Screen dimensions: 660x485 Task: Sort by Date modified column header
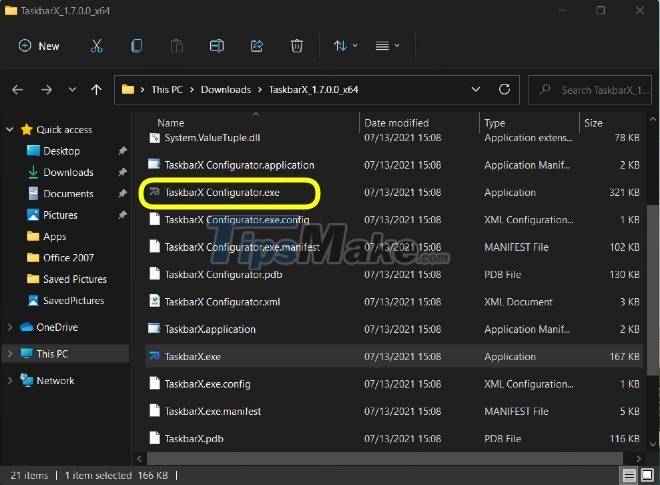pyautogui.click(x=396, y=123)
